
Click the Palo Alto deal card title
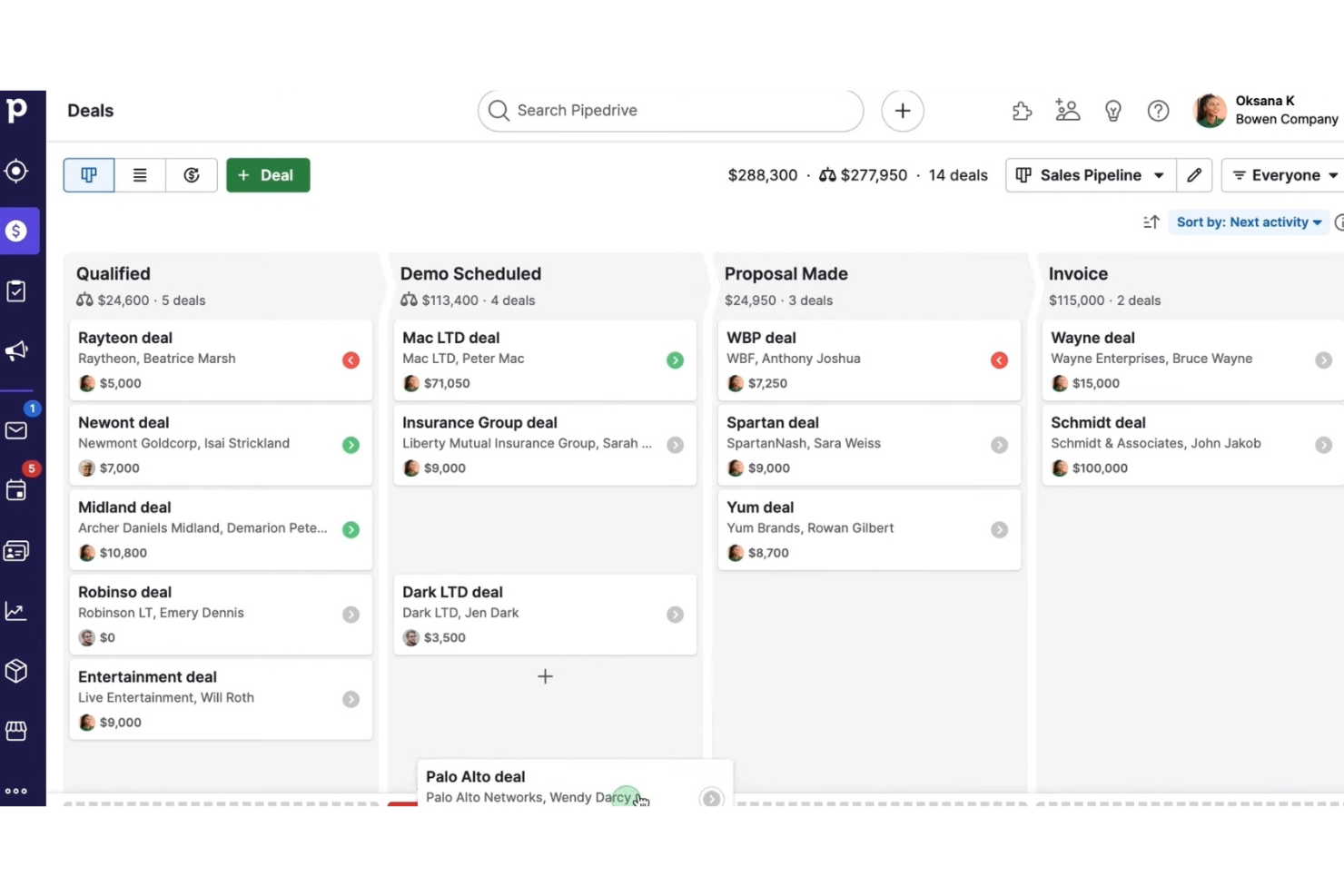tap(475, 777)
